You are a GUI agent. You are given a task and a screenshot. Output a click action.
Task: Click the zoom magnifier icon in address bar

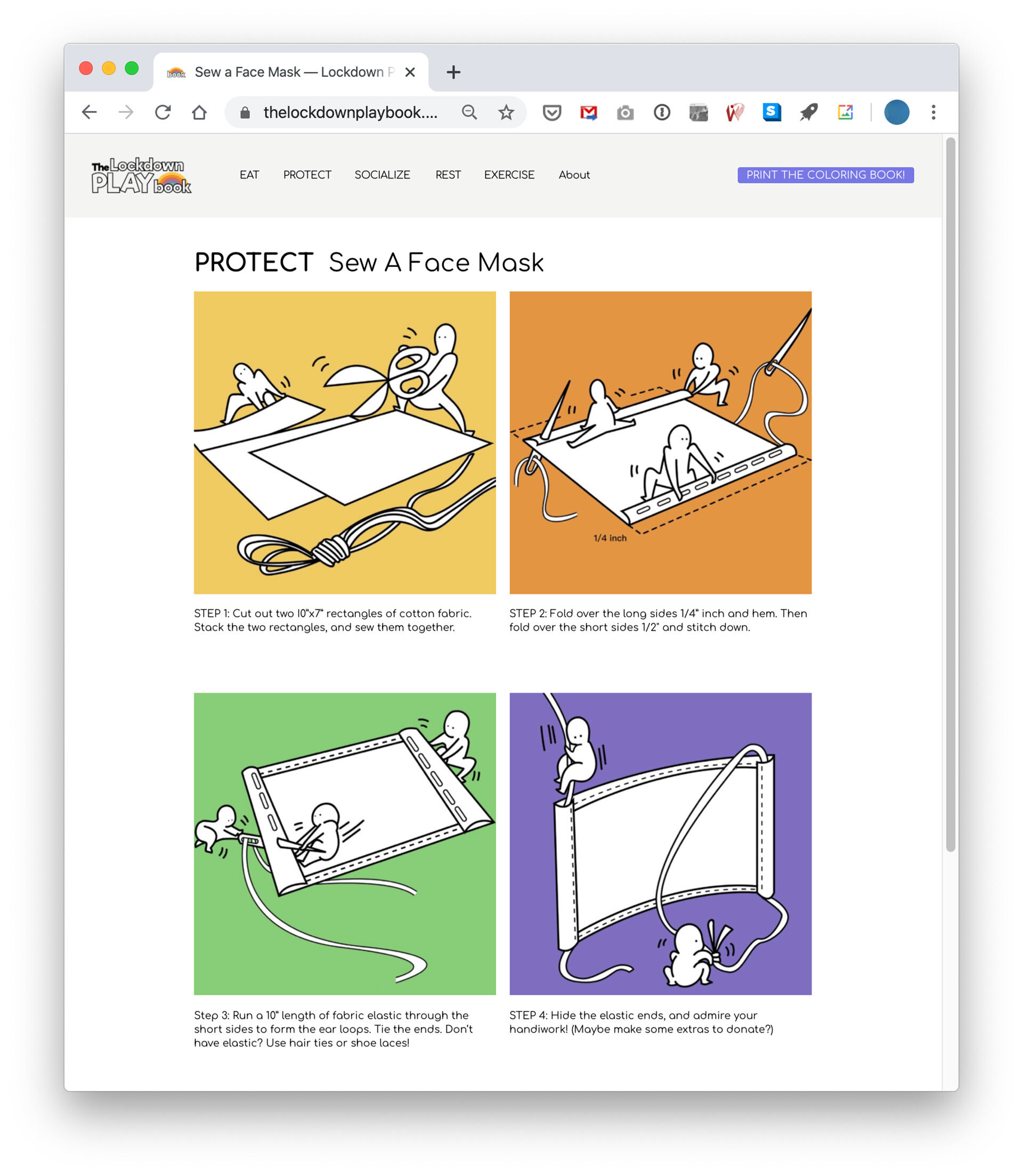[x=469, y=112]
